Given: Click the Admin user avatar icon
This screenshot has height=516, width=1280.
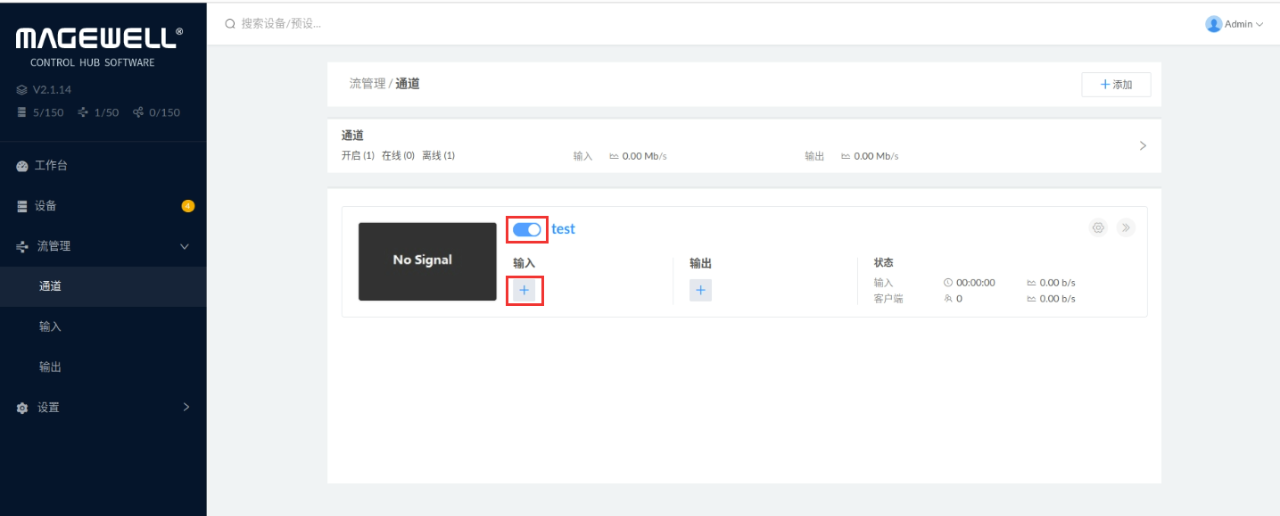Looking at the screenshot, I should pos(1214,24).
